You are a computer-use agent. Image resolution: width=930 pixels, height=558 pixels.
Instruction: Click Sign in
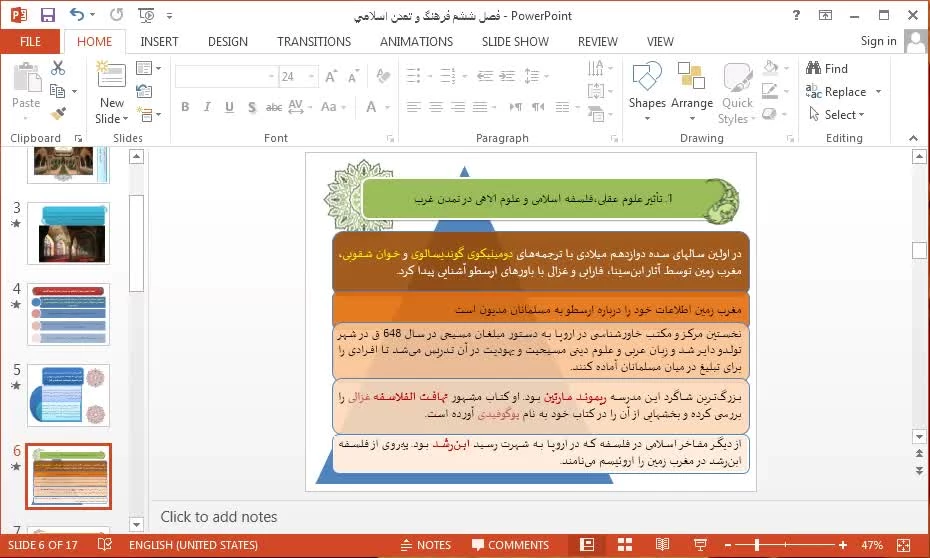(x=878, y=41)
